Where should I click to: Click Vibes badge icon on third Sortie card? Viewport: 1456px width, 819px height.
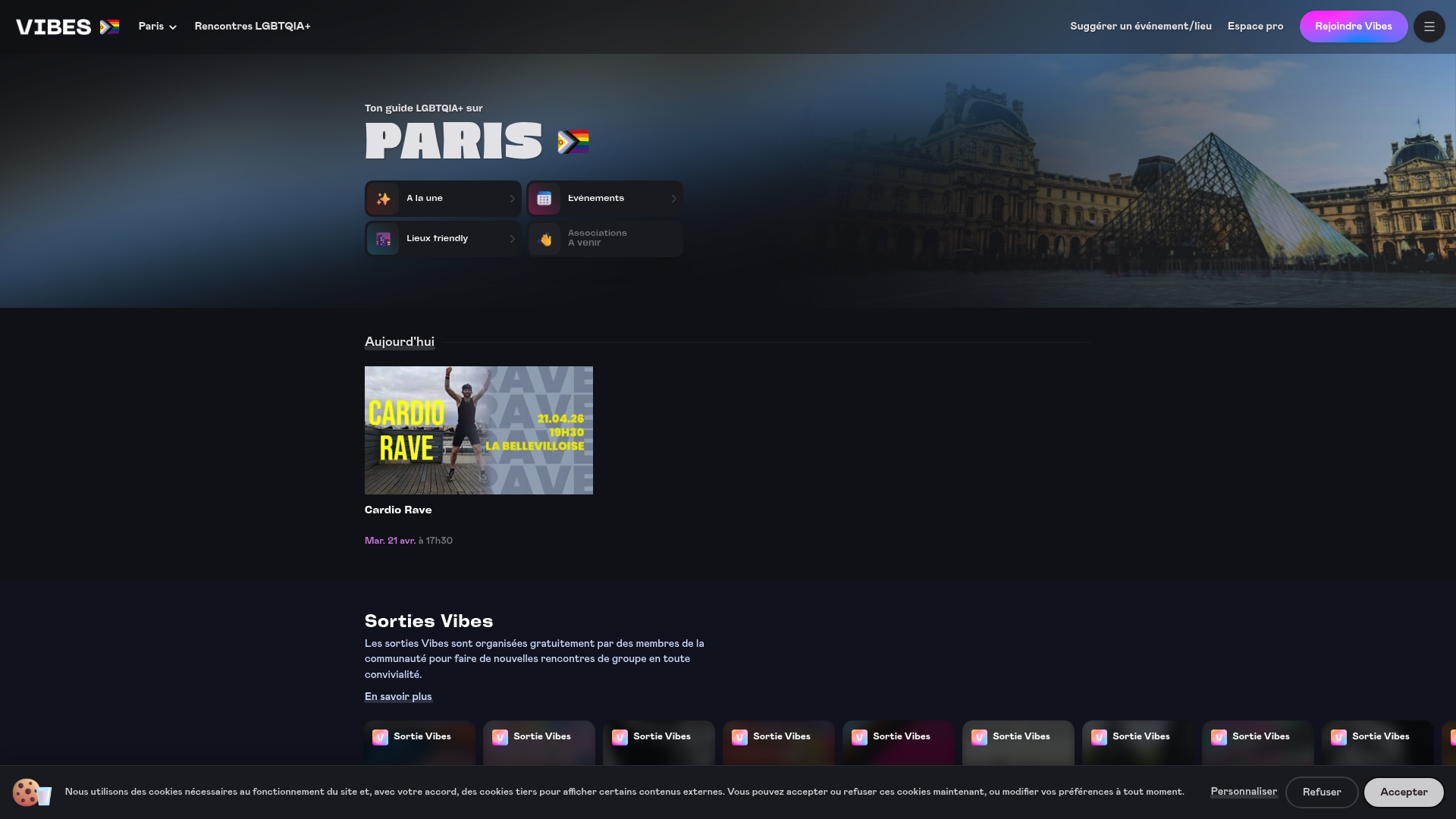point(620,737)
